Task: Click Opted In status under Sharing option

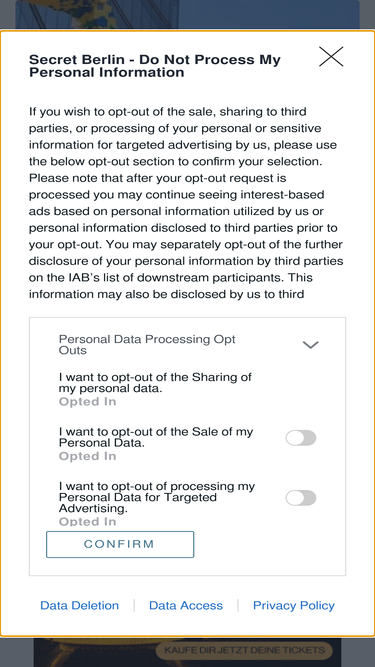Action: [x=87, y=402]
